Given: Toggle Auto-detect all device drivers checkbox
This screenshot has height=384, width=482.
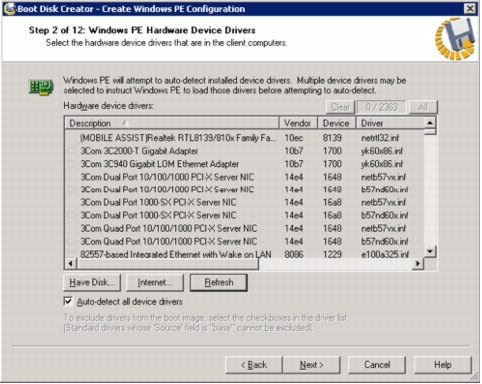Looking at the screenshot, I should point(68,302).
